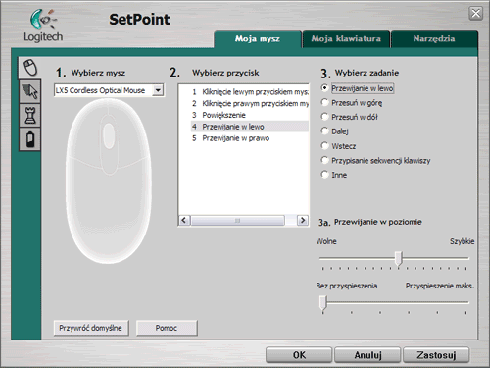This screenshot has width=490, height=368.
Task: Open the mouse button settings icon
Action: (x=30, y=67)
